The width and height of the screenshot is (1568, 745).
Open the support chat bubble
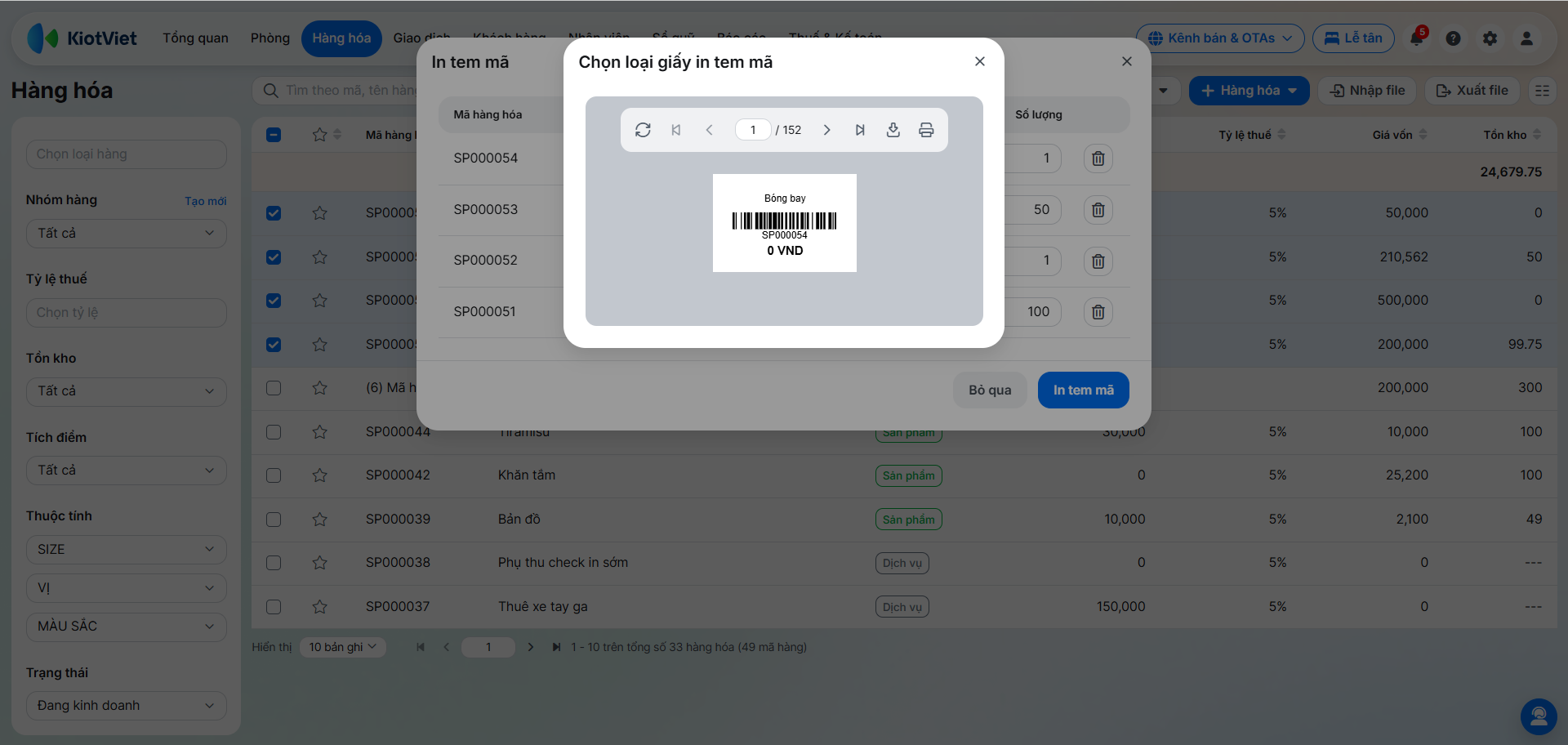(x=1539, y=716)
